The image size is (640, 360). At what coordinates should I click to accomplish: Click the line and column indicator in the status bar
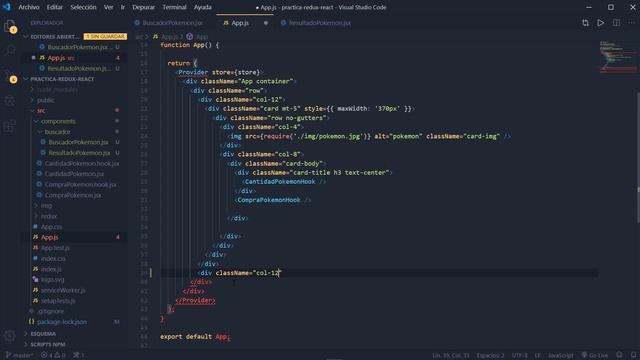click(x=451, y=355)
